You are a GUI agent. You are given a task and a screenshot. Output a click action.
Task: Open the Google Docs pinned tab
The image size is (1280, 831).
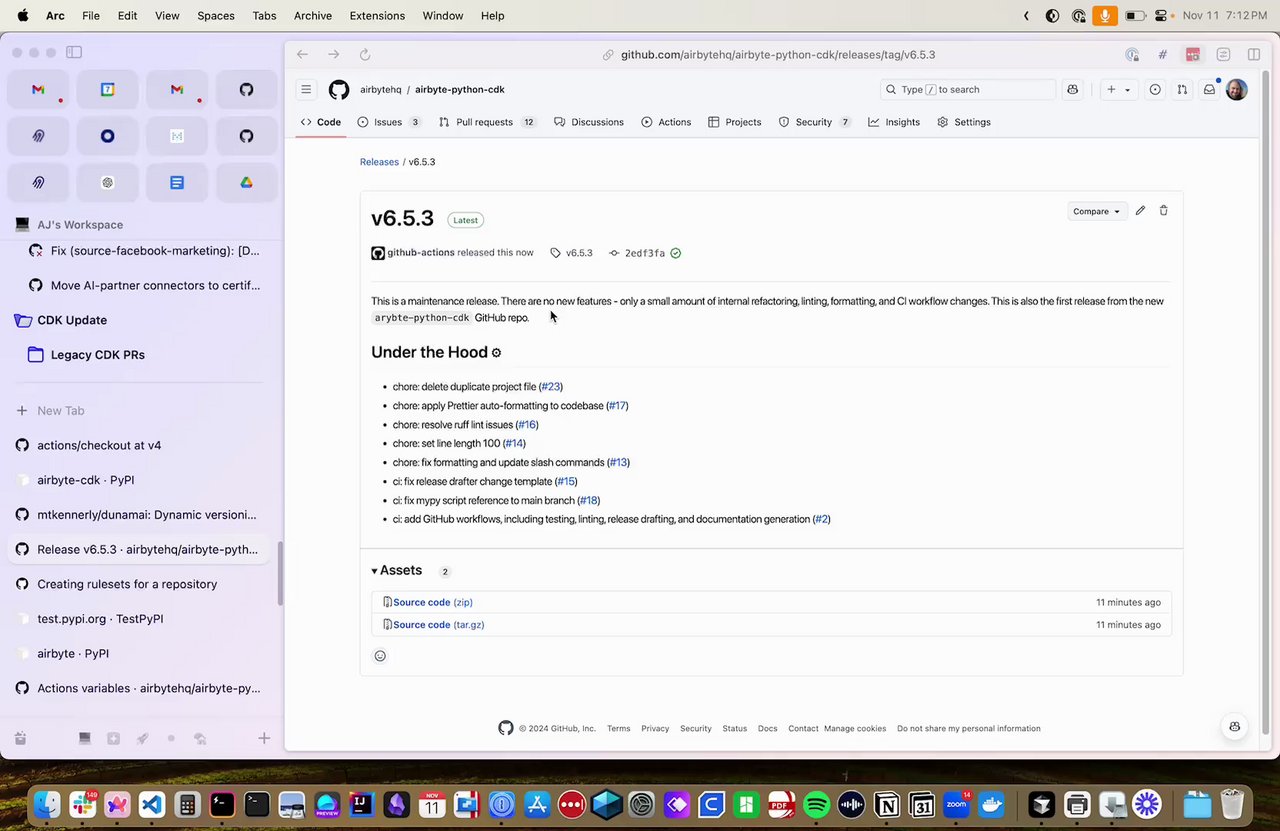177,182
